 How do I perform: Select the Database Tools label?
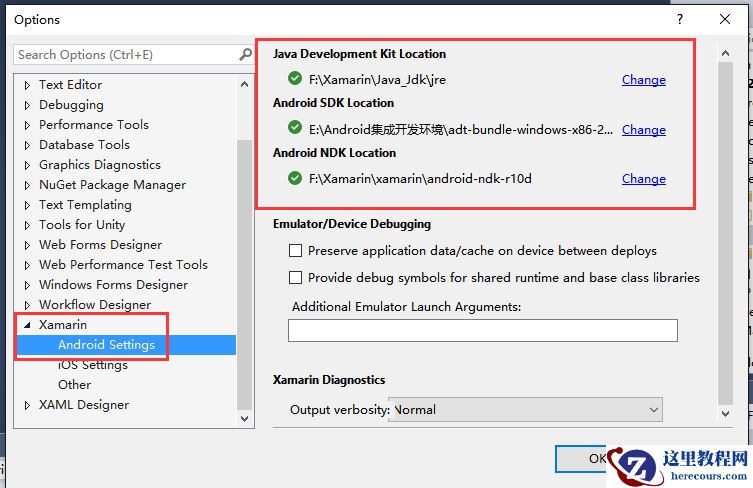point(84,145)
